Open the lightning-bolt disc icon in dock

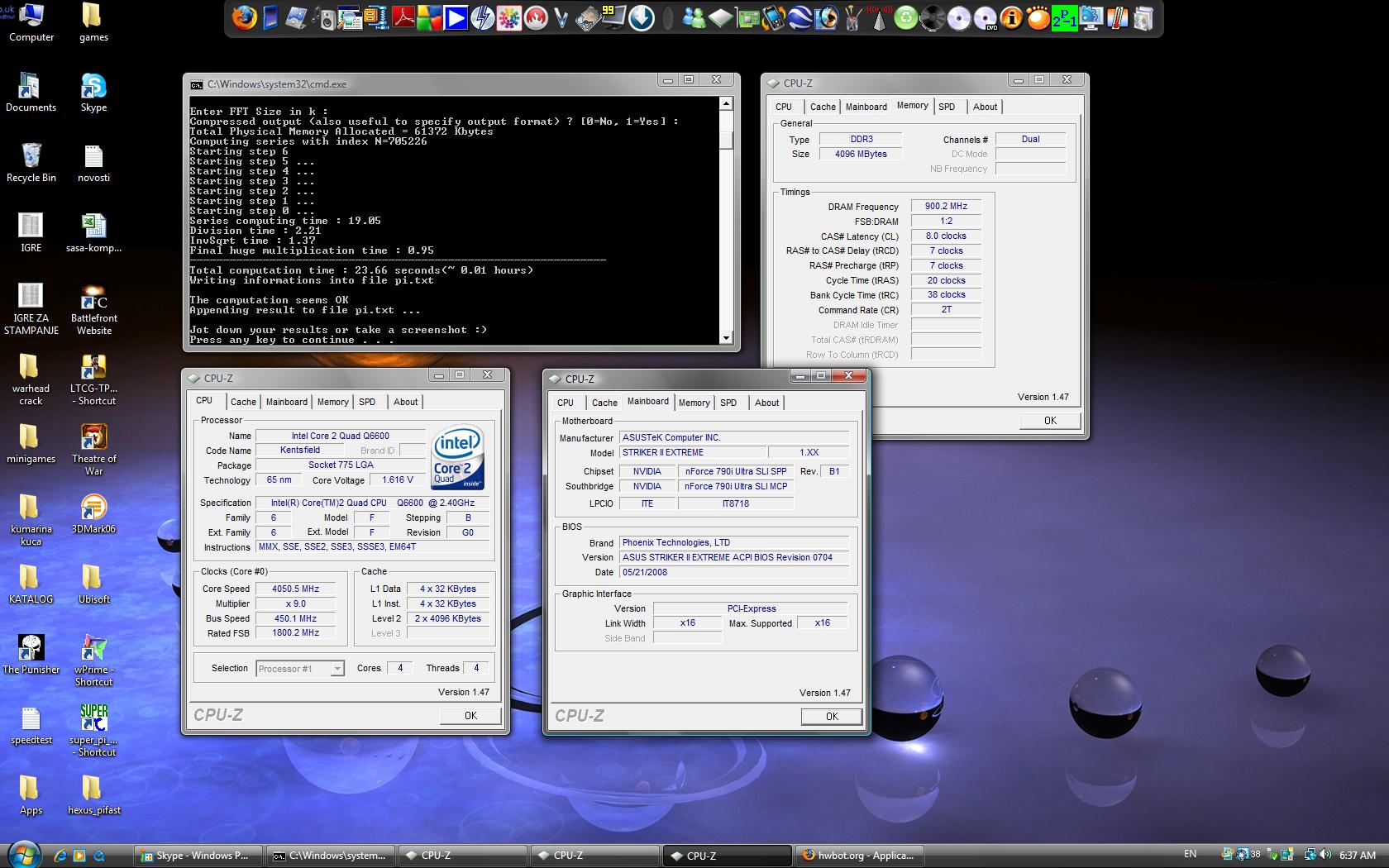pyautogui.click(x=483, y=18)
